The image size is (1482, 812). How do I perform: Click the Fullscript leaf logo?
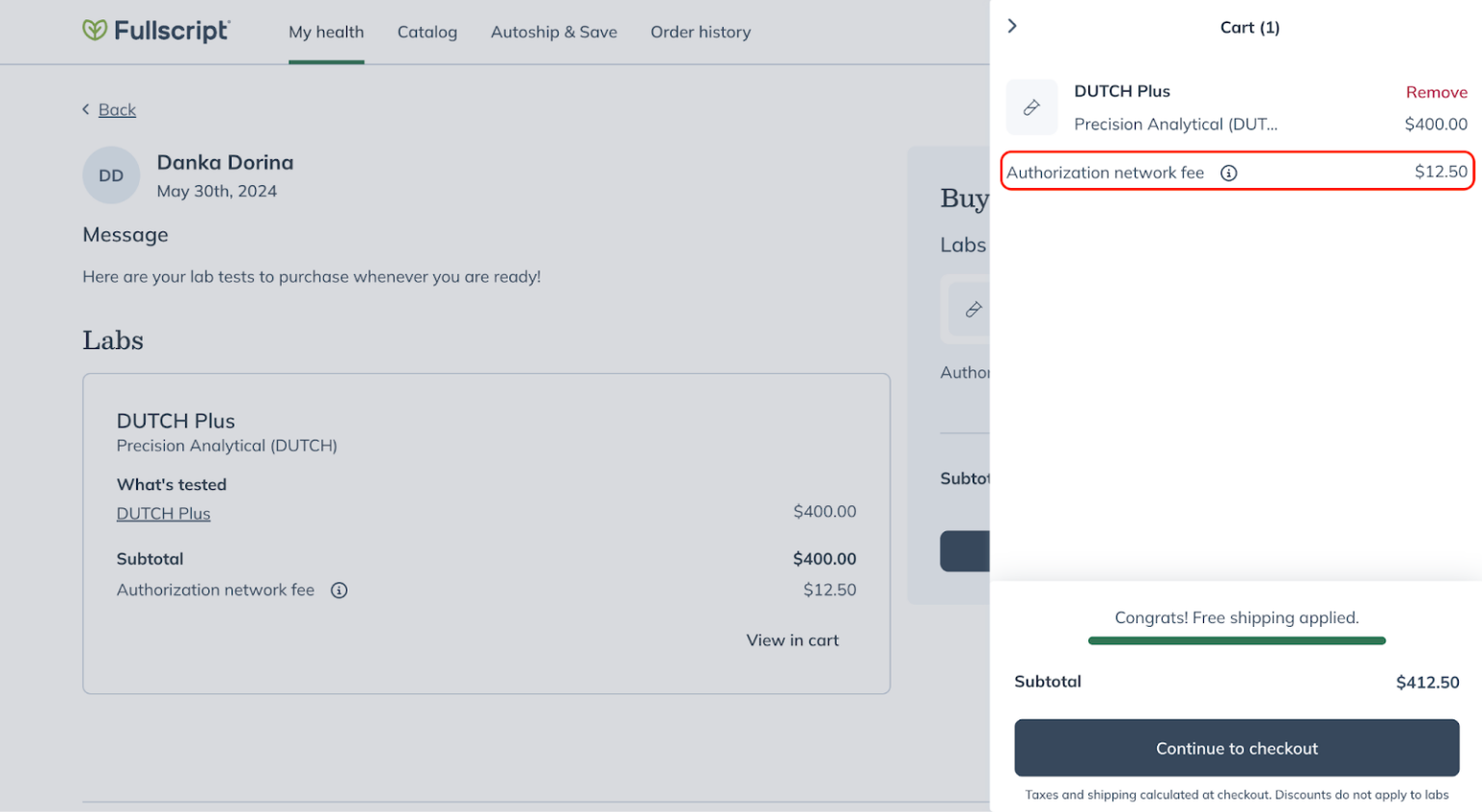95,31
